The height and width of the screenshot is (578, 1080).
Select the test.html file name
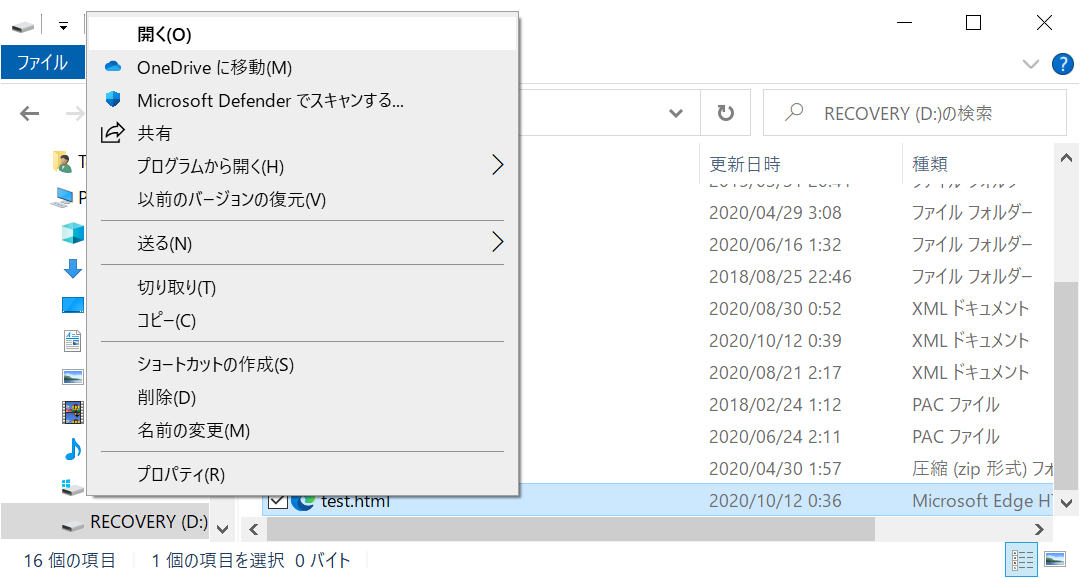(x=355, y=501)
